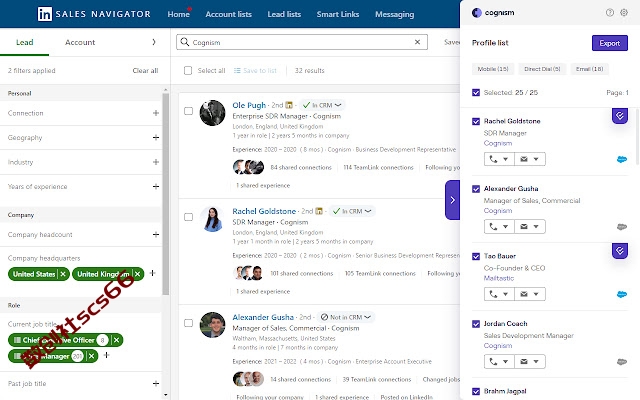640x400 pixels.
Task: Go to Home in navigation bar
Action: [x=178, y=14]
